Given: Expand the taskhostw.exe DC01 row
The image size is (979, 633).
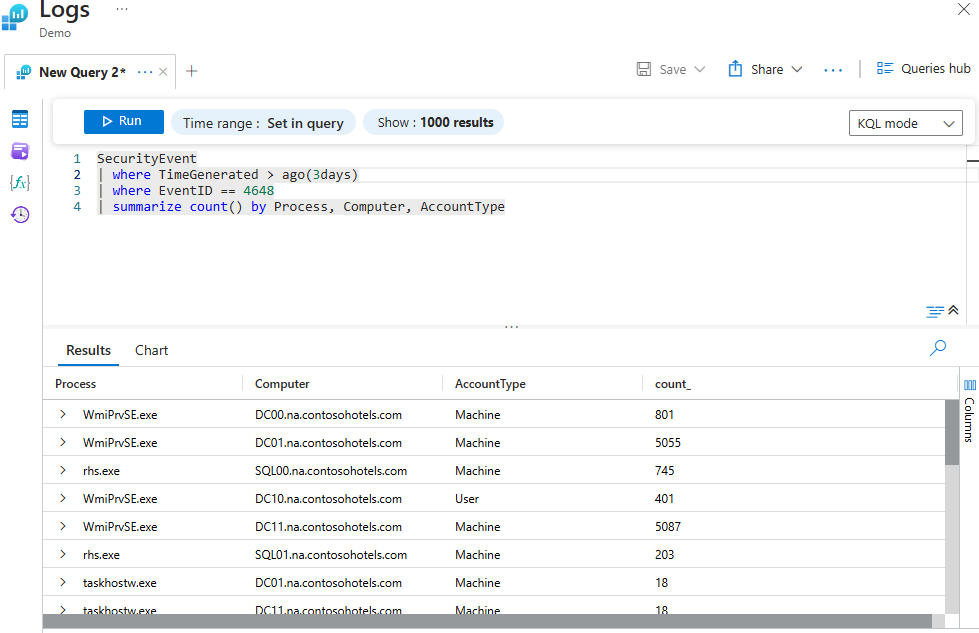Looking at the screenshot, I should click(63, 582).
